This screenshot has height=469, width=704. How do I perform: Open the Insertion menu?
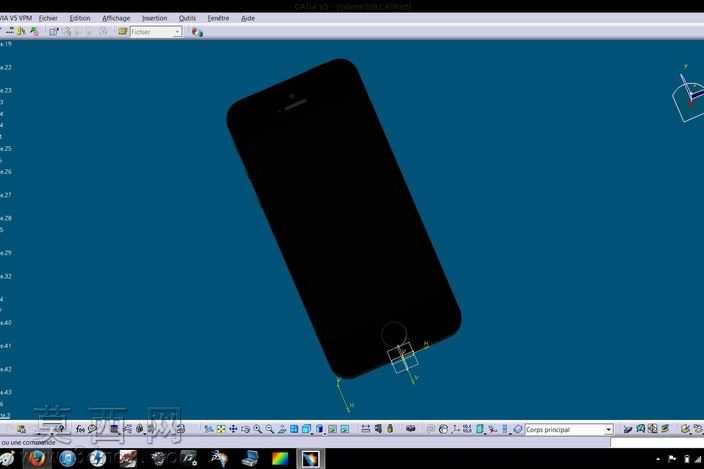tap(154, 18)
